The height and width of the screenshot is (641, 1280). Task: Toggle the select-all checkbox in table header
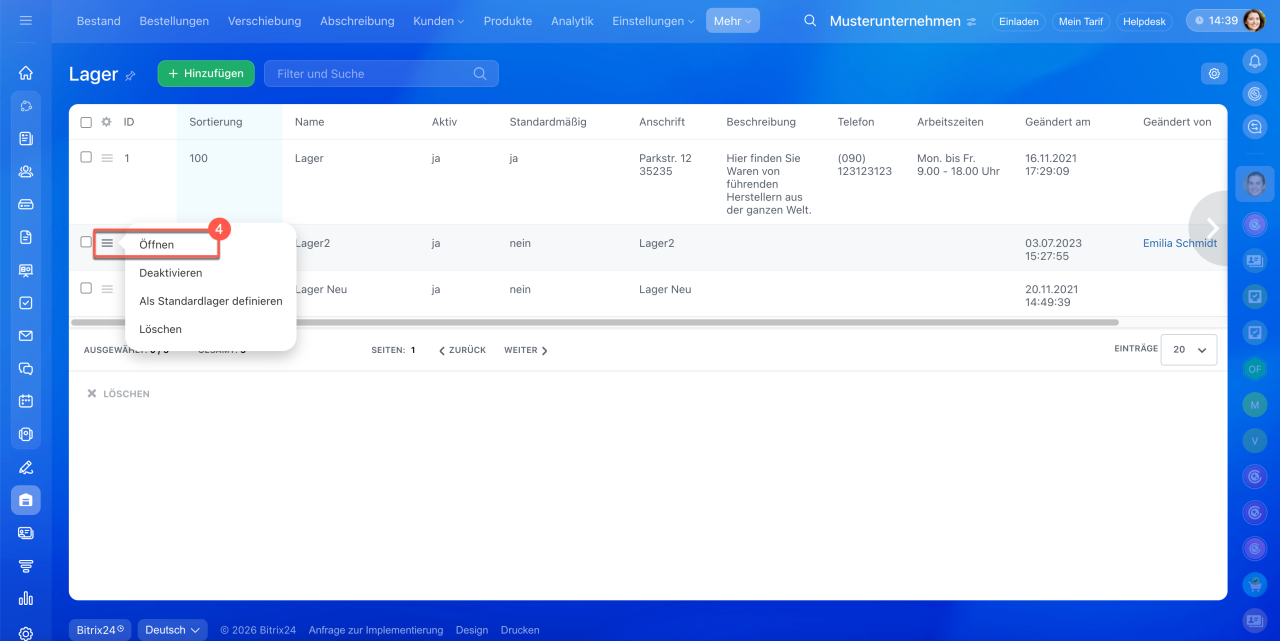tap(86, 122)
